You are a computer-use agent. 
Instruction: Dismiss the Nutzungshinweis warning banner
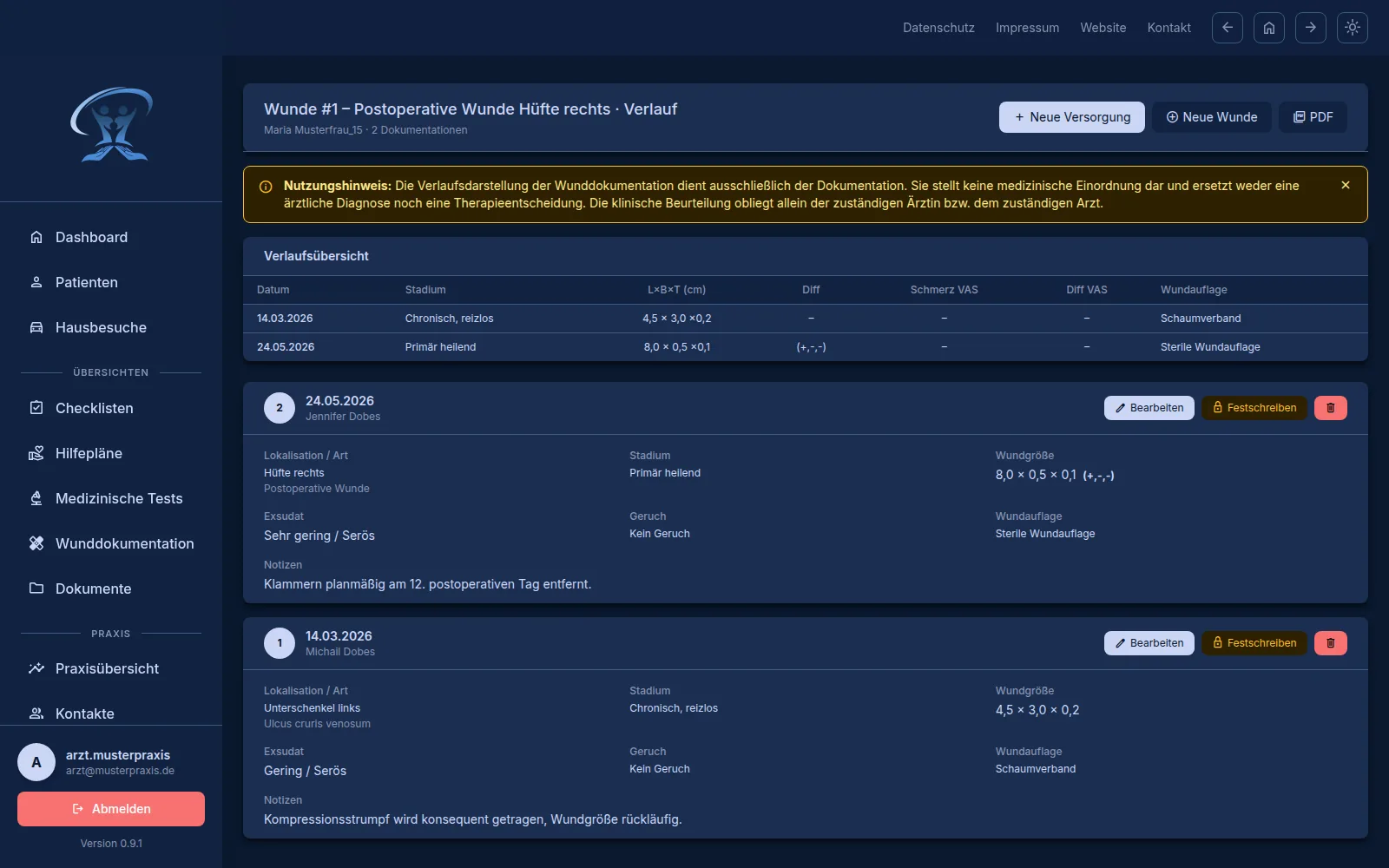point(1346,185)
